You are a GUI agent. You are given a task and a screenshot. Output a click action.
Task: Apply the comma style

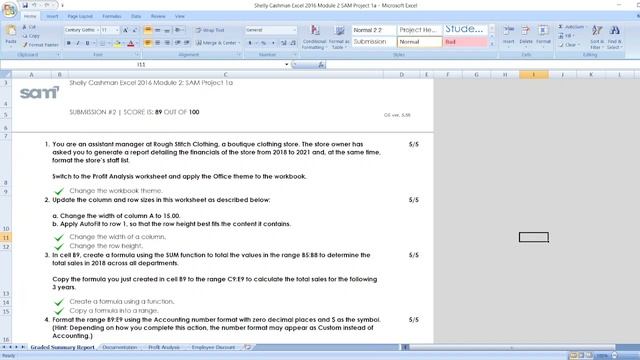273,43
